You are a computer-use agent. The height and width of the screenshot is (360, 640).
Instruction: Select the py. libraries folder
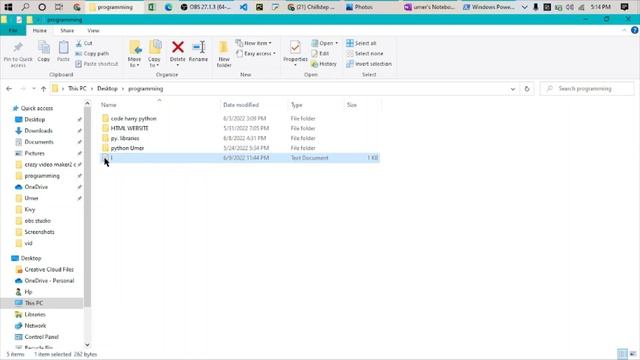click(125, 138)
